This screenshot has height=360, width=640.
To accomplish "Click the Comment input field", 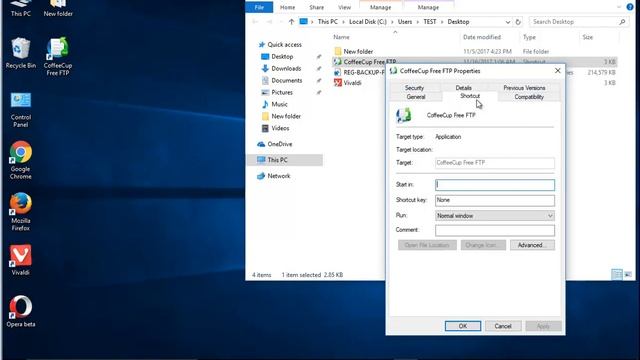I will [495, 230].
